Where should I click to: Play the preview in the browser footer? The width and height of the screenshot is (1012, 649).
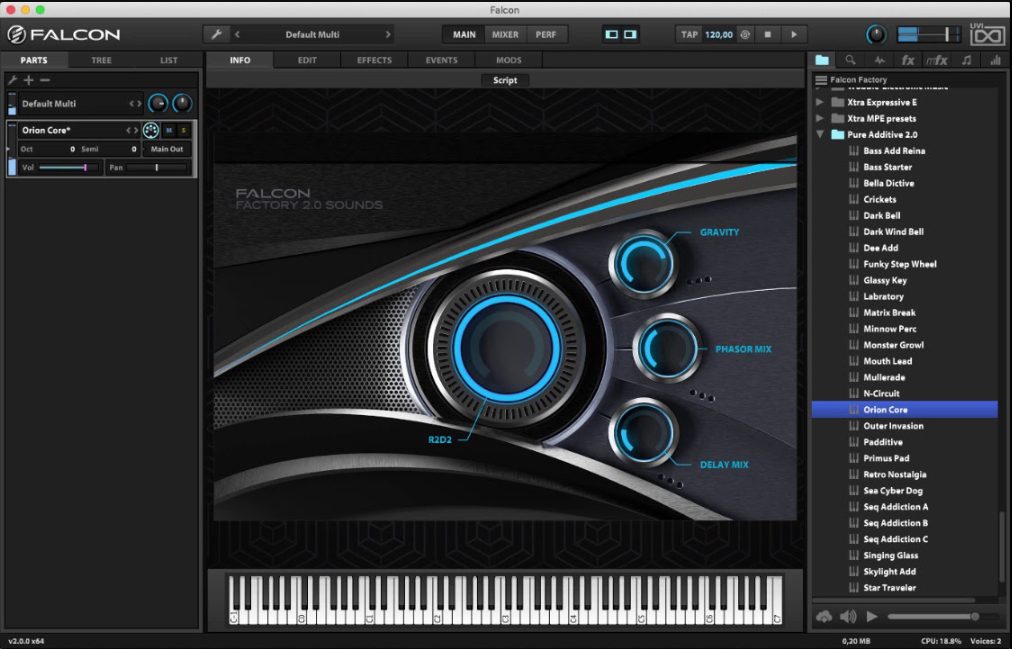(x=872, y=616)
